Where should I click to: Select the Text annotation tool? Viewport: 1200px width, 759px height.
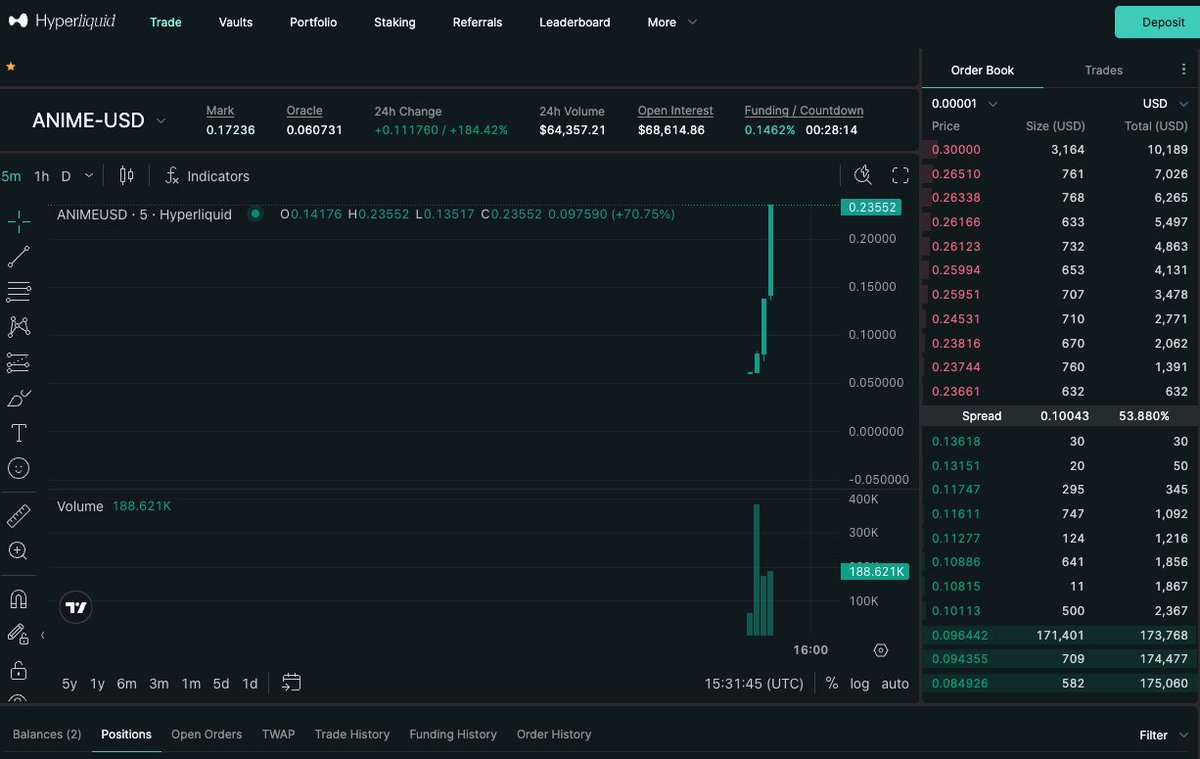click(20, 432)
